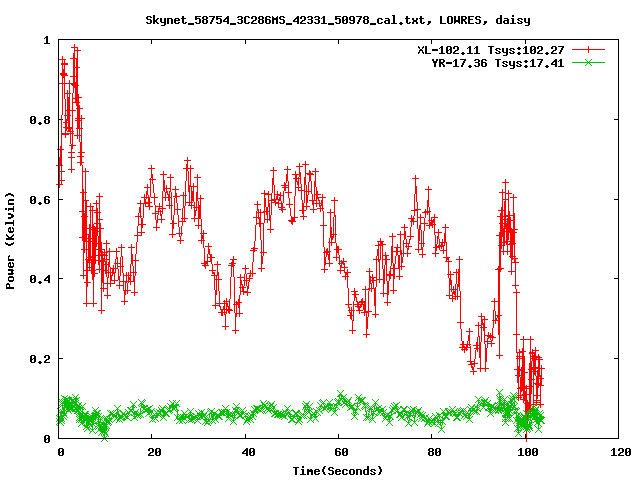Click the 80 tick label on x-axis
This screenshot has height=480, width=640.
432,452
